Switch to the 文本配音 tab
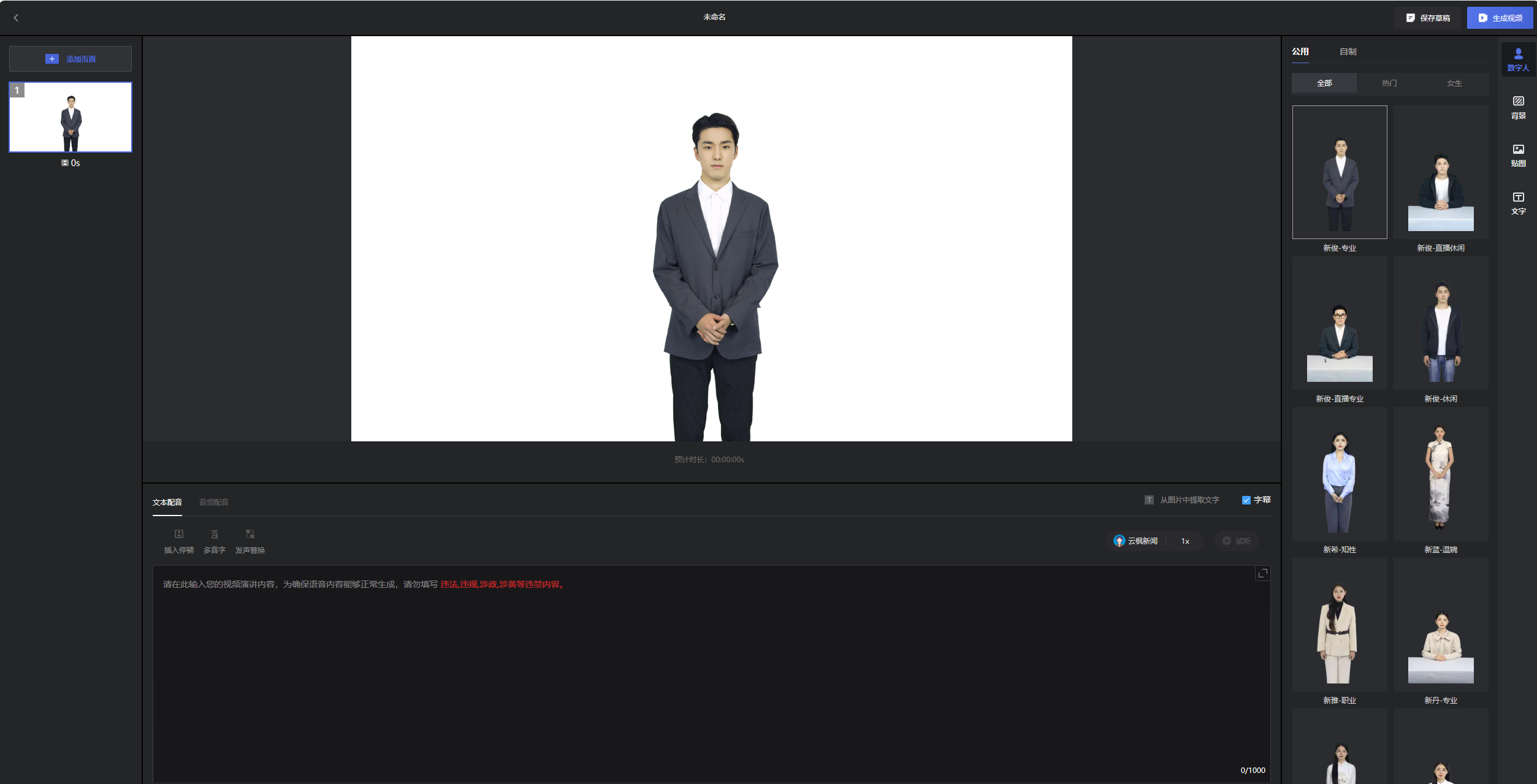This screenshot has height=784, width=1537. (x=167, y=502)
